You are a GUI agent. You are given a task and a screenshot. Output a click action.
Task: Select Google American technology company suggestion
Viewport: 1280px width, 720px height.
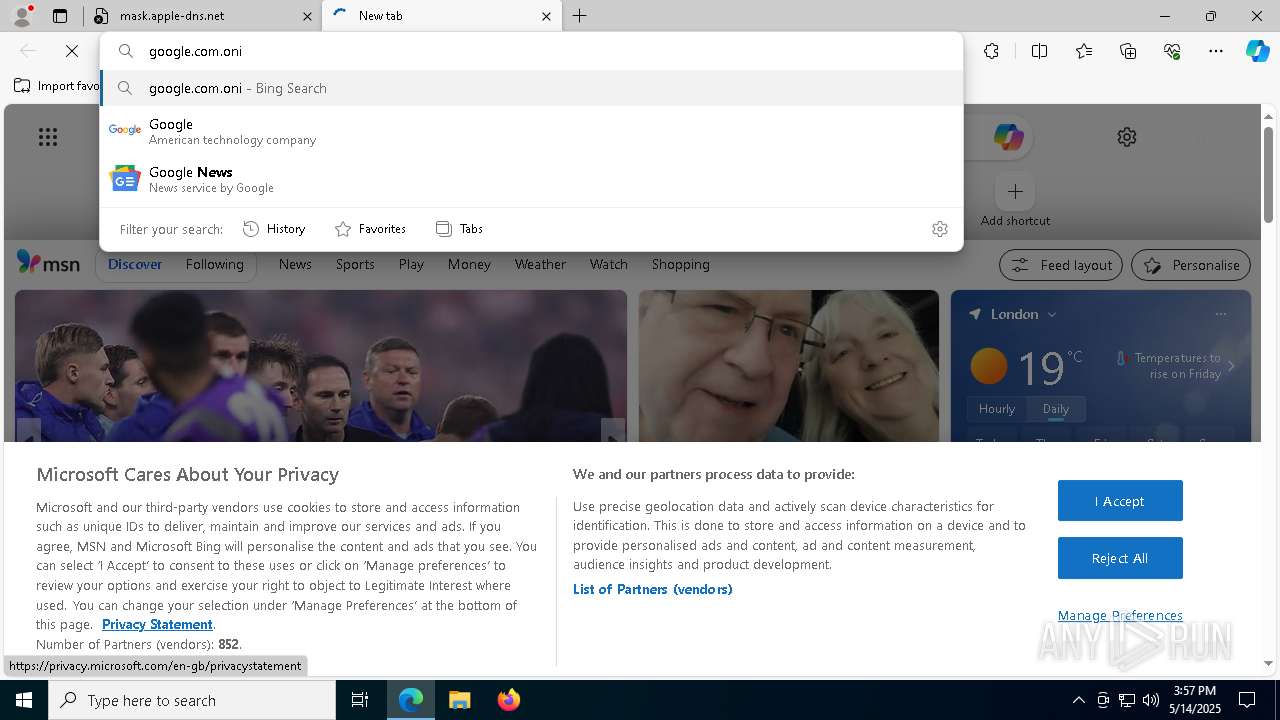pos(531,131)
